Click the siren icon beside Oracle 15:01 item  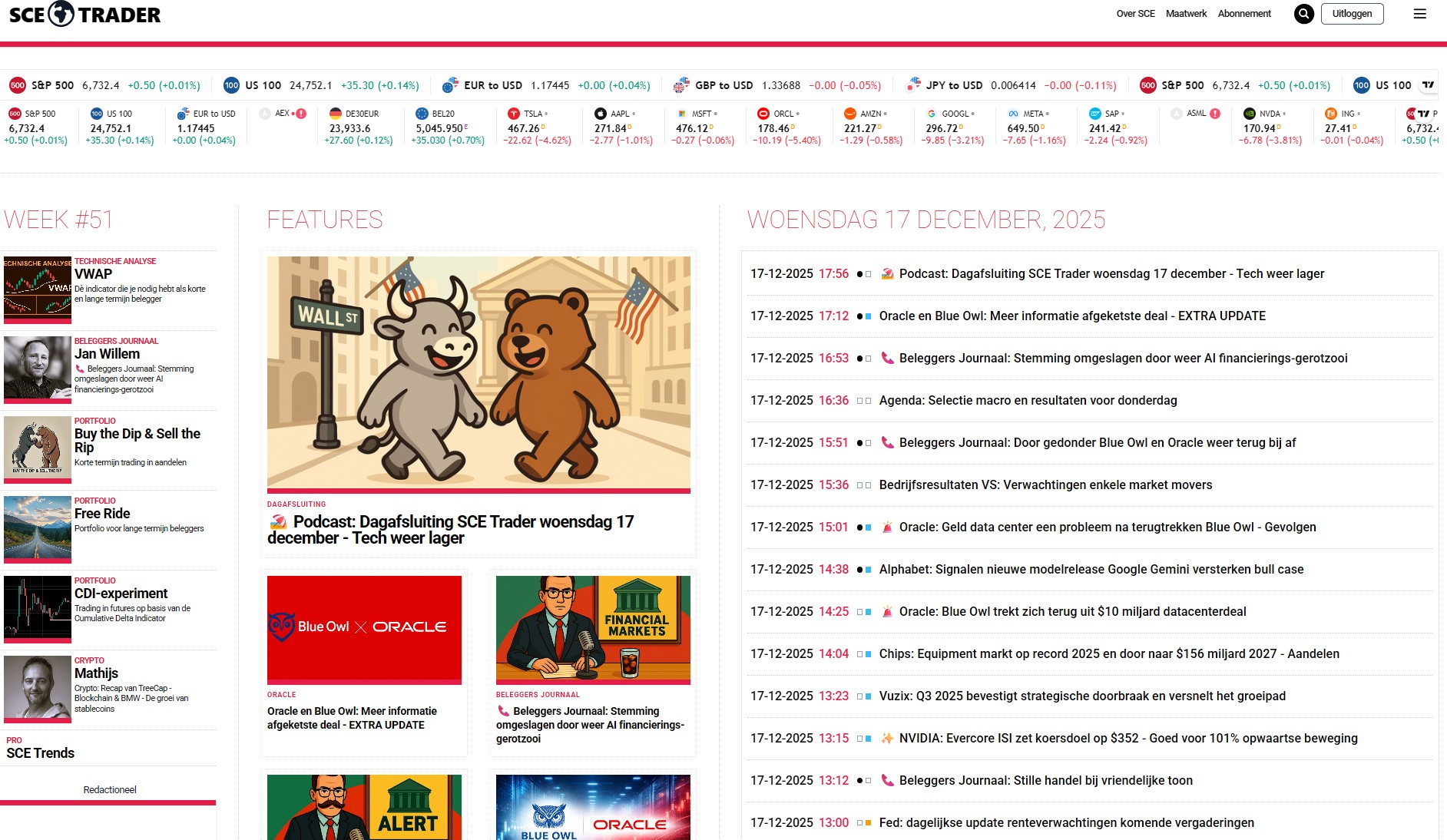(887, 527)
